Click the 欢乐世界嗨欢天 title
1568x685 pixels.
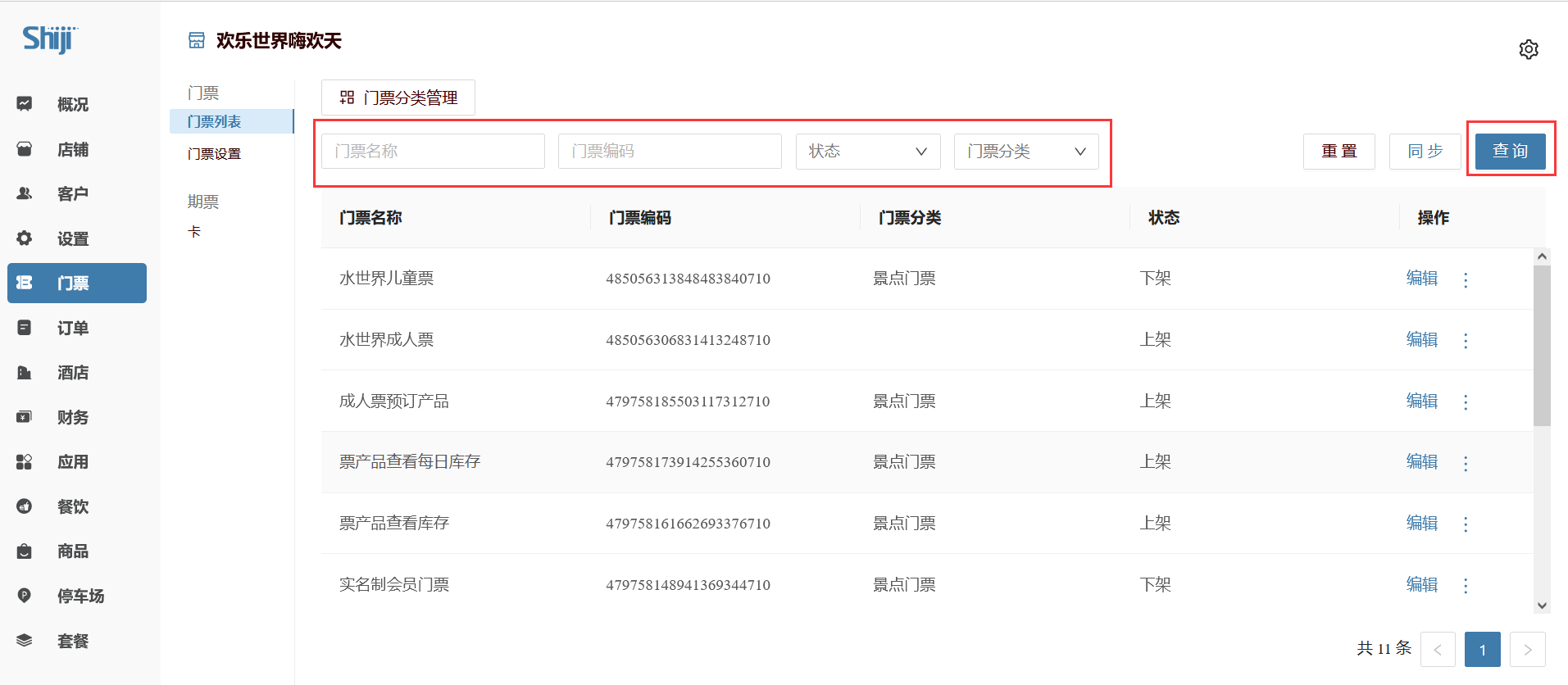[279, 40]
